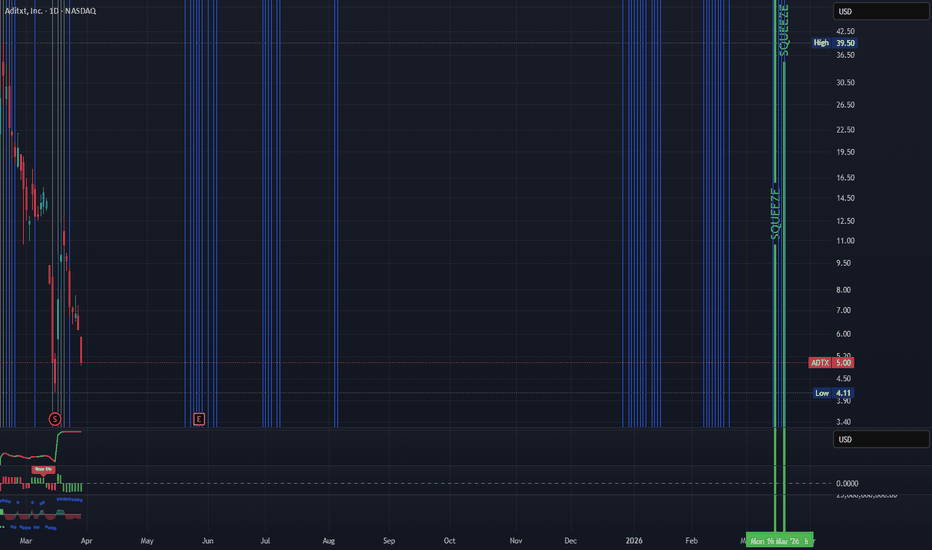Screen dimensions: 932x550
Task: Click the High 39.50 price label
Action: click(835, 43)
